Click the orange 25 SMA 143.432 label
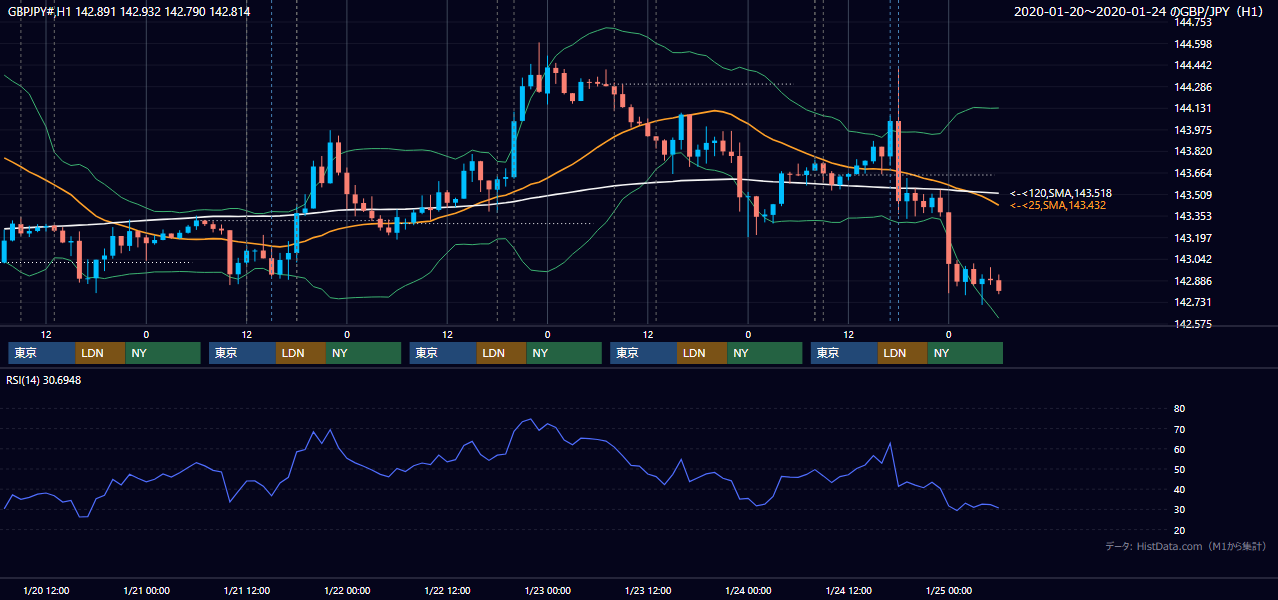This screenshot has height=600, width=1278. pyautogui.click(x=1059, y=205)
